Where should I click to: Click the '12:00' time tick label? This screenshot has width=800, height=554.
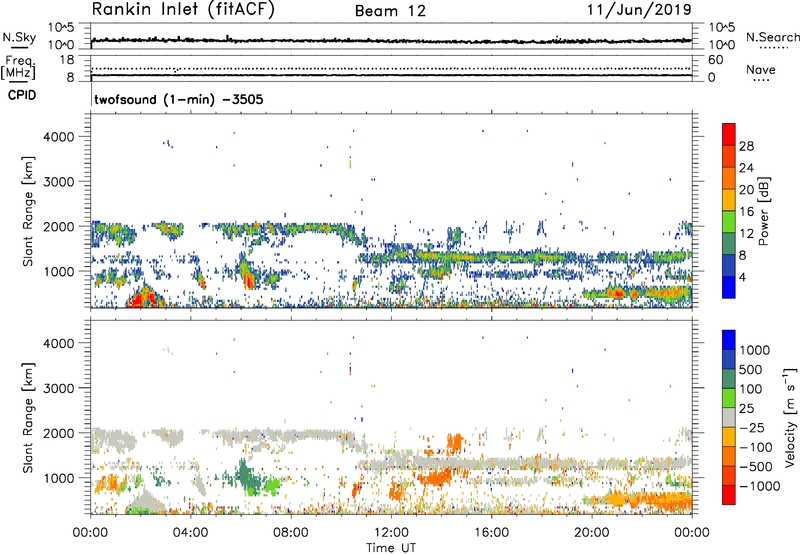pyautogui.click(x=391, y=533)
